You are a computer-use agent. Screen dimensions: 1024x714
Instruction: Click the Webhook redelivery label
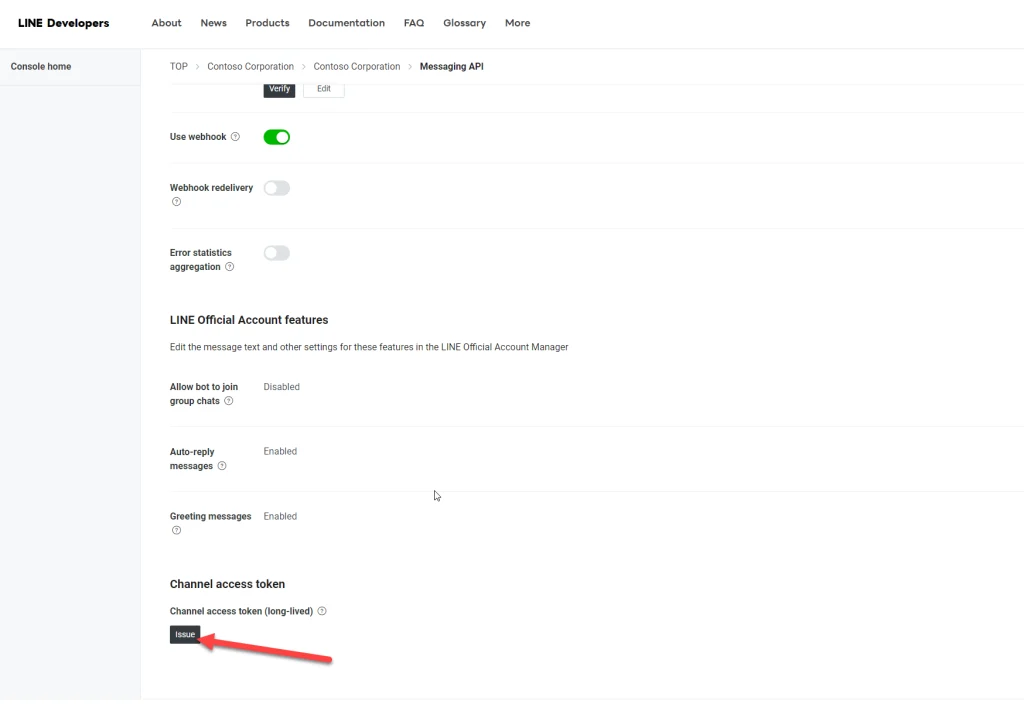(211, 187)
